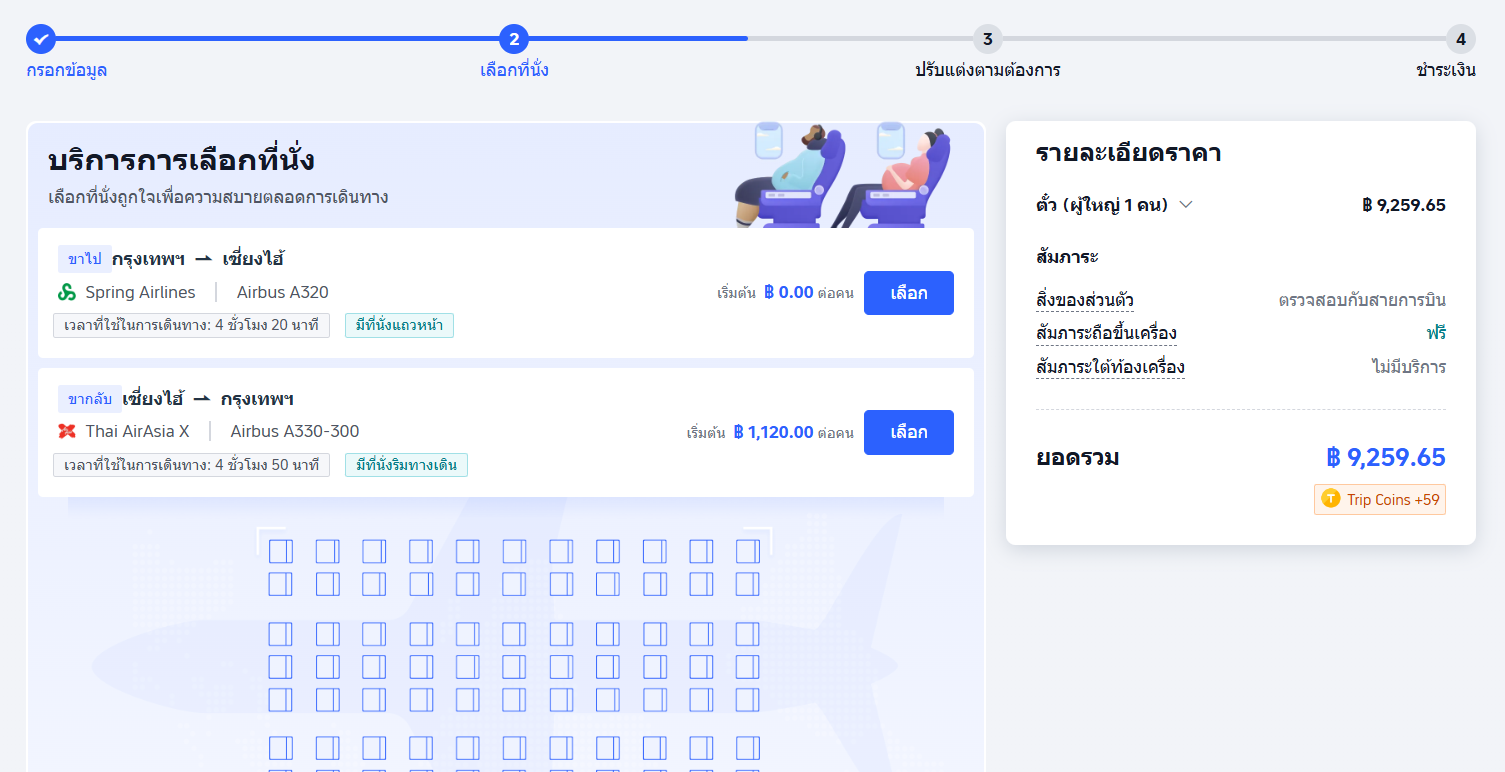Click สิ่งของส่วนตัว baggage info link

[1085, 300]
